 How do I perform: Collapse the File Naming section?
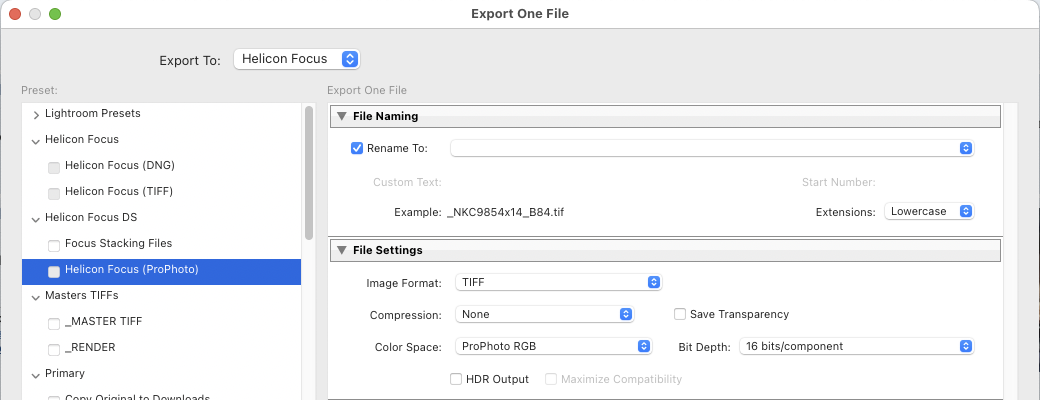(342, 116)
